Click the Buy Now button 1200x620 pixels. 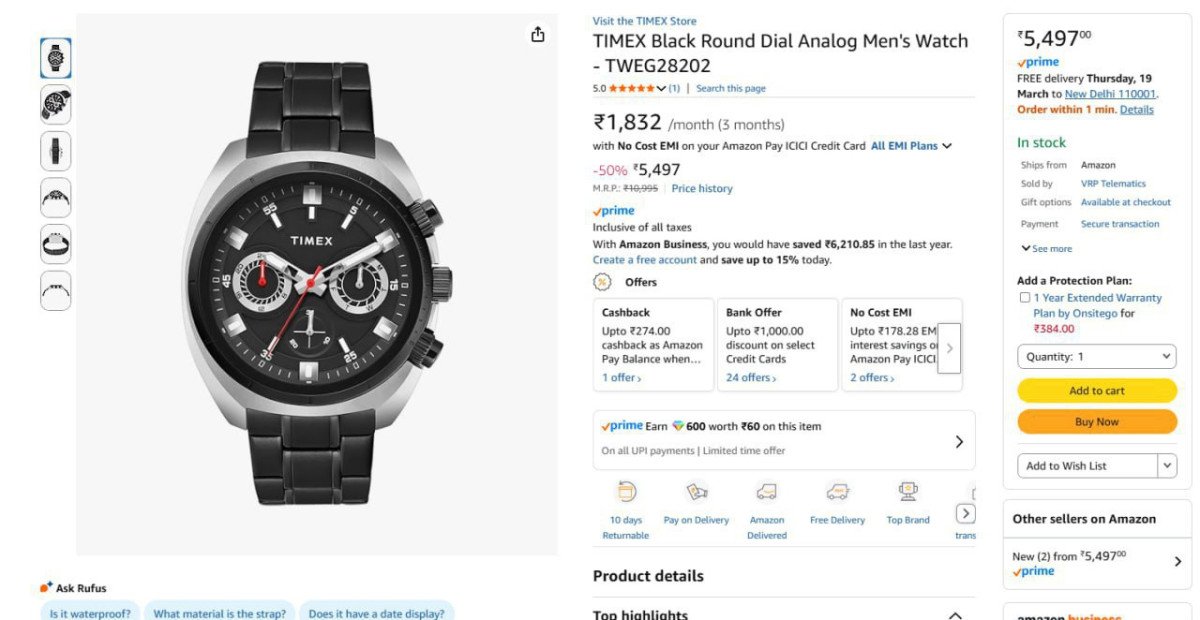(x=1096, y=421)
